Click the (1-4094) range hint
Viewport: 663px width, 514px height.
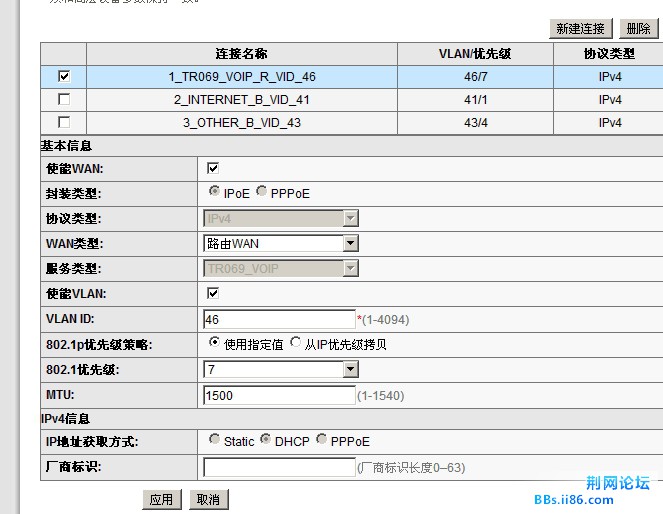pyautogui.click(x=386, y=320)
